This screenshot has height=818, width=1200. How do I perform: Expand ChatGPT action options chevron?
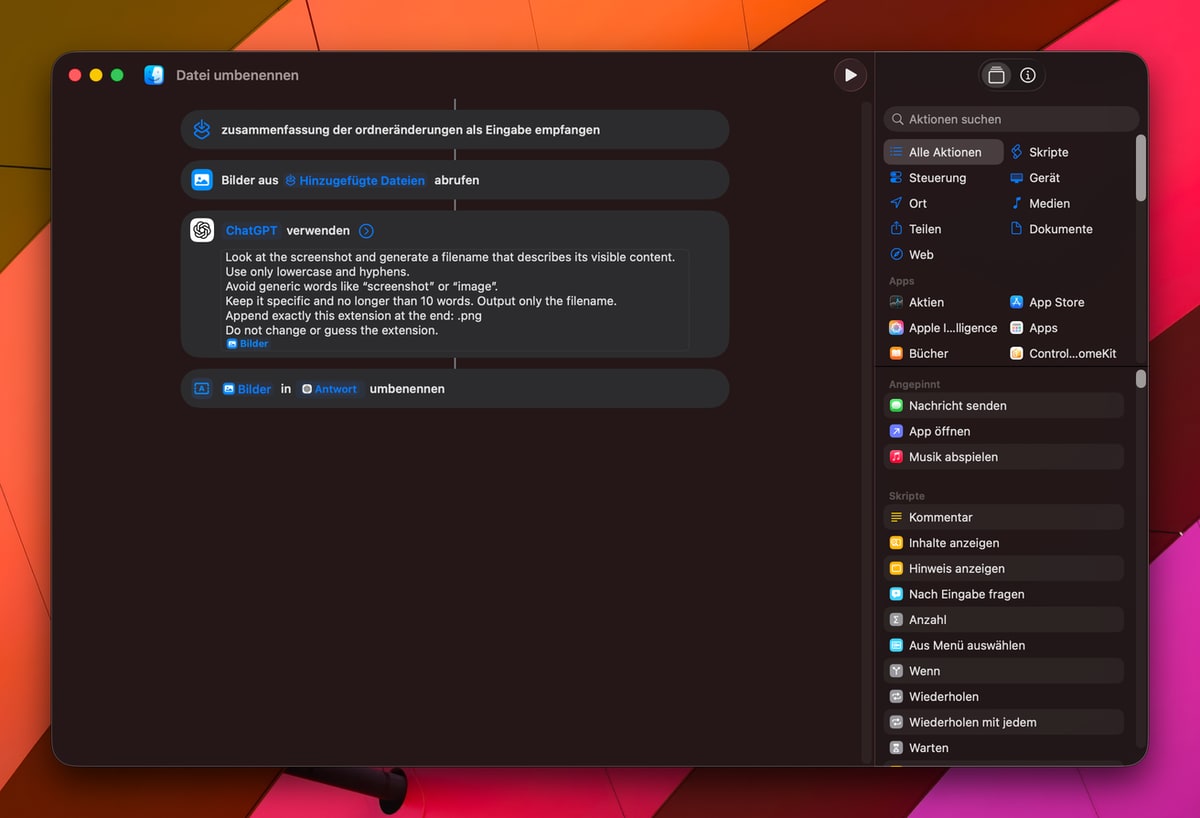366,231
